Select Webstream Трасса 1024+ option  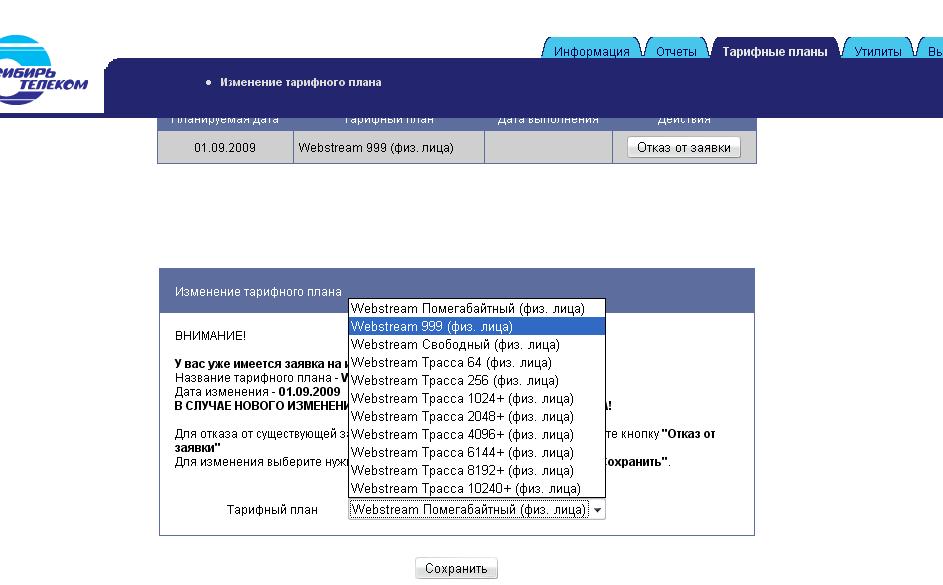[462, 399]
